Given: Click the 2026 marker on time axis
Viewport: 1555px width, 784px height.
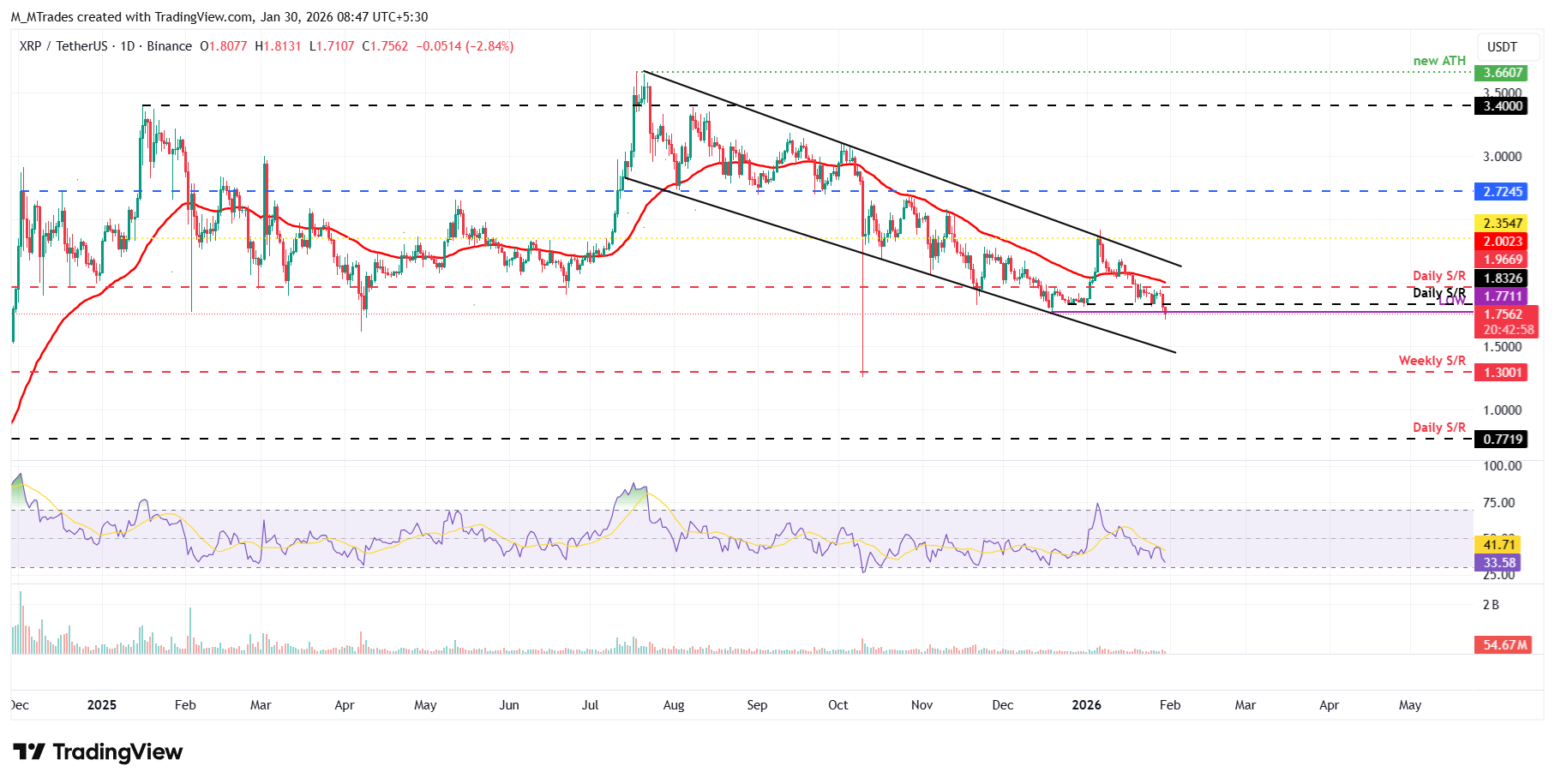Looking at the screenshot, I should [x=1086, y=705].
